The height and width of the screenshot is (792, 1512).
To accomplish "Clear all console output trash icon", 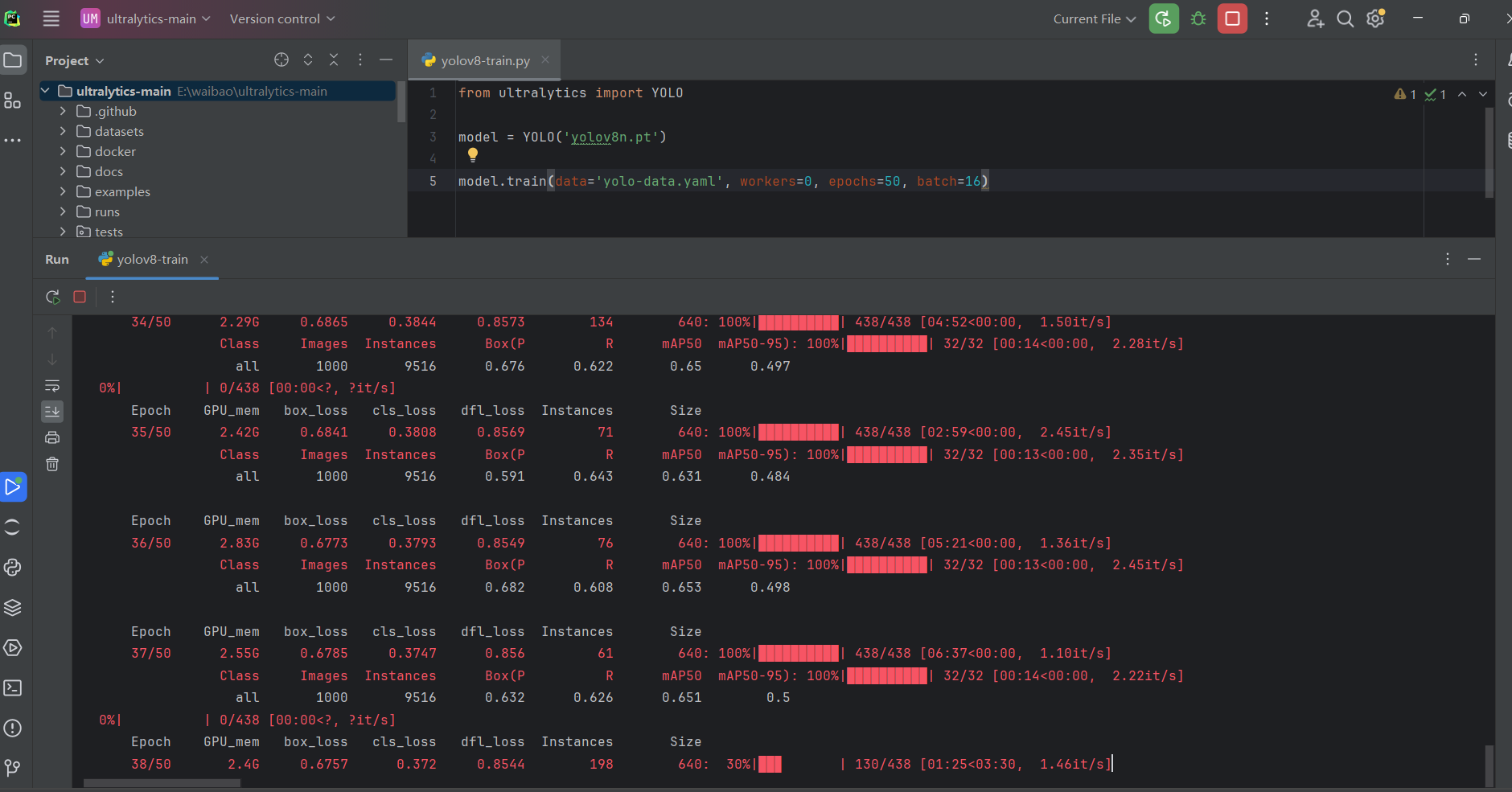I will click(x=52, y=465).
